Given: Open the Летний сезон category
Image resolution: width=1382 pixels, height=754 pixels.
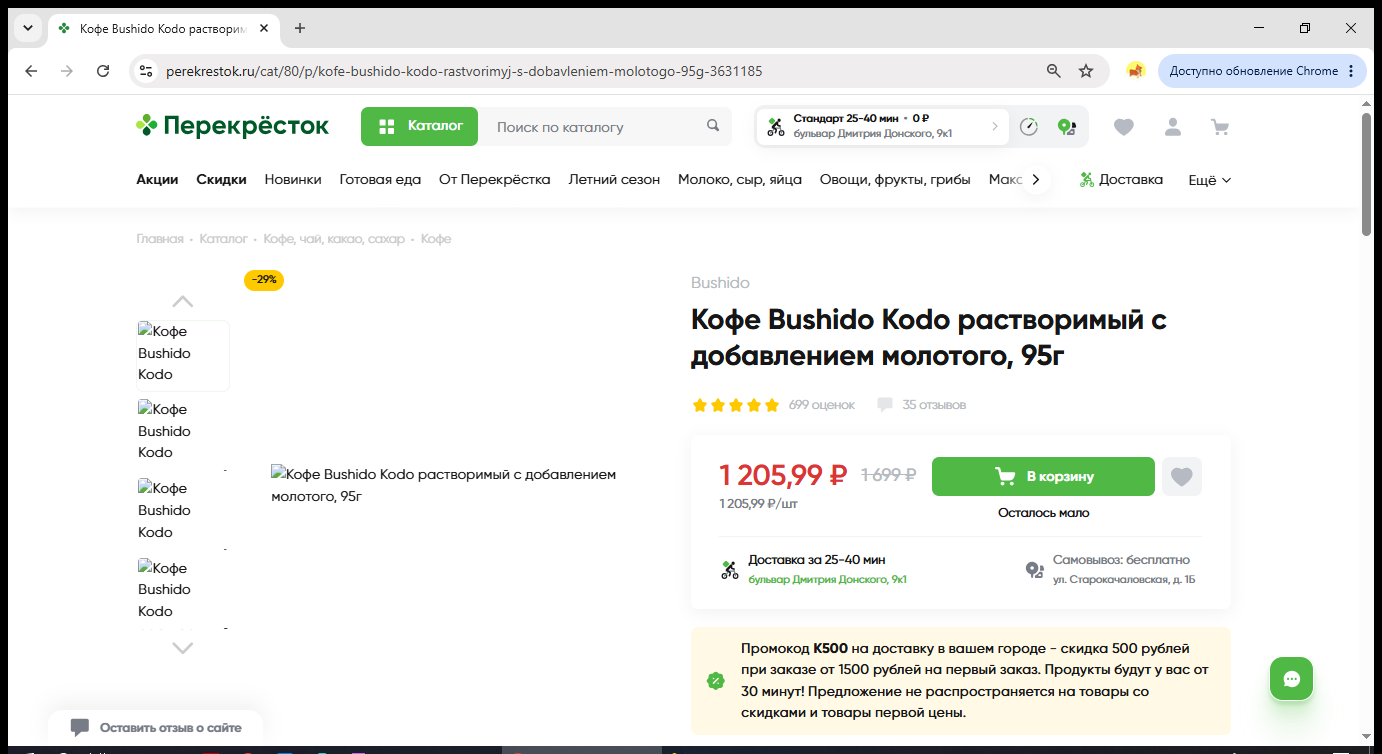Looking at the screenshot, I should tap(614, 180).
